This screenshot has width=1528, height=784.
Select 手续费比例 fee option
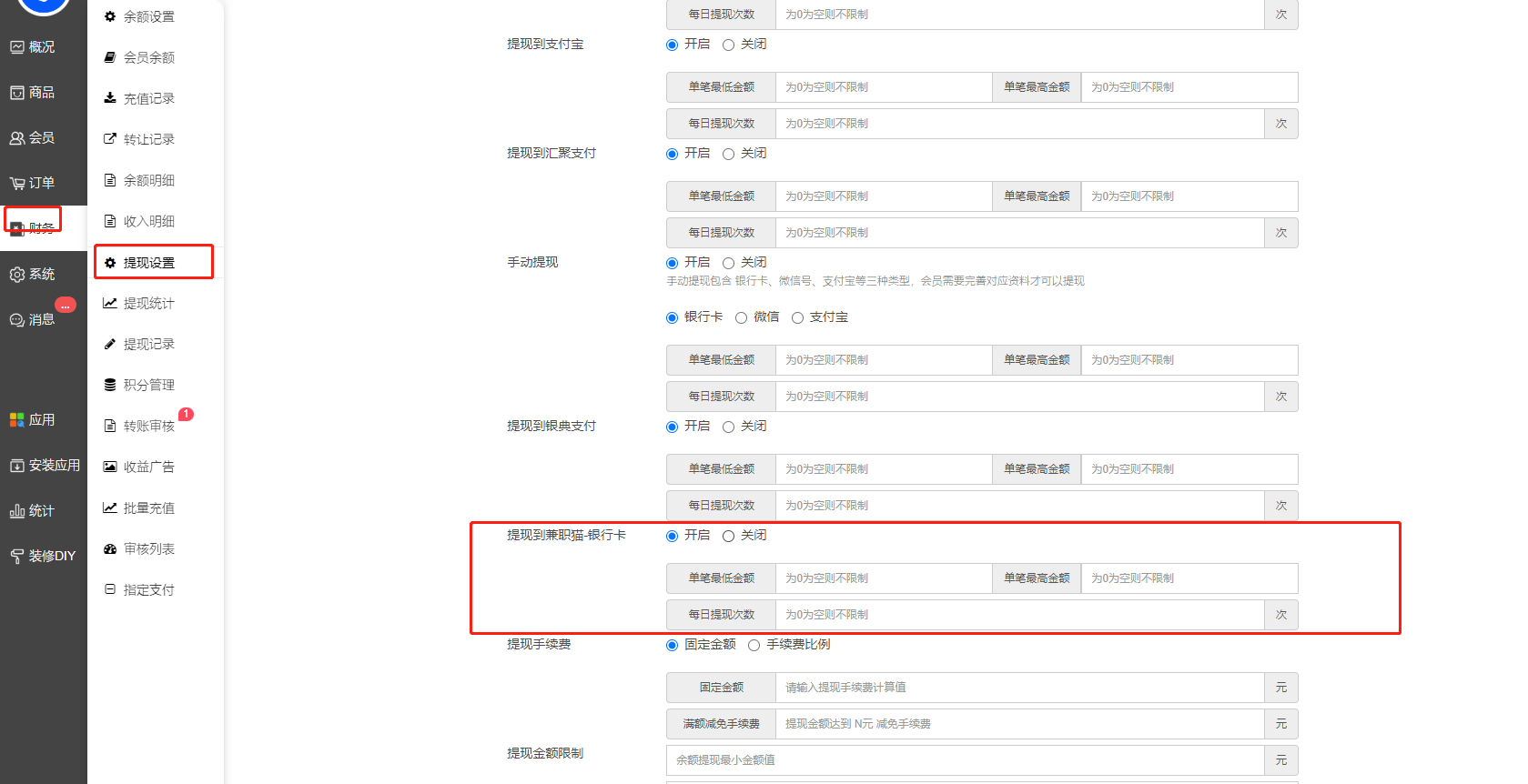(x=754, y=645)
